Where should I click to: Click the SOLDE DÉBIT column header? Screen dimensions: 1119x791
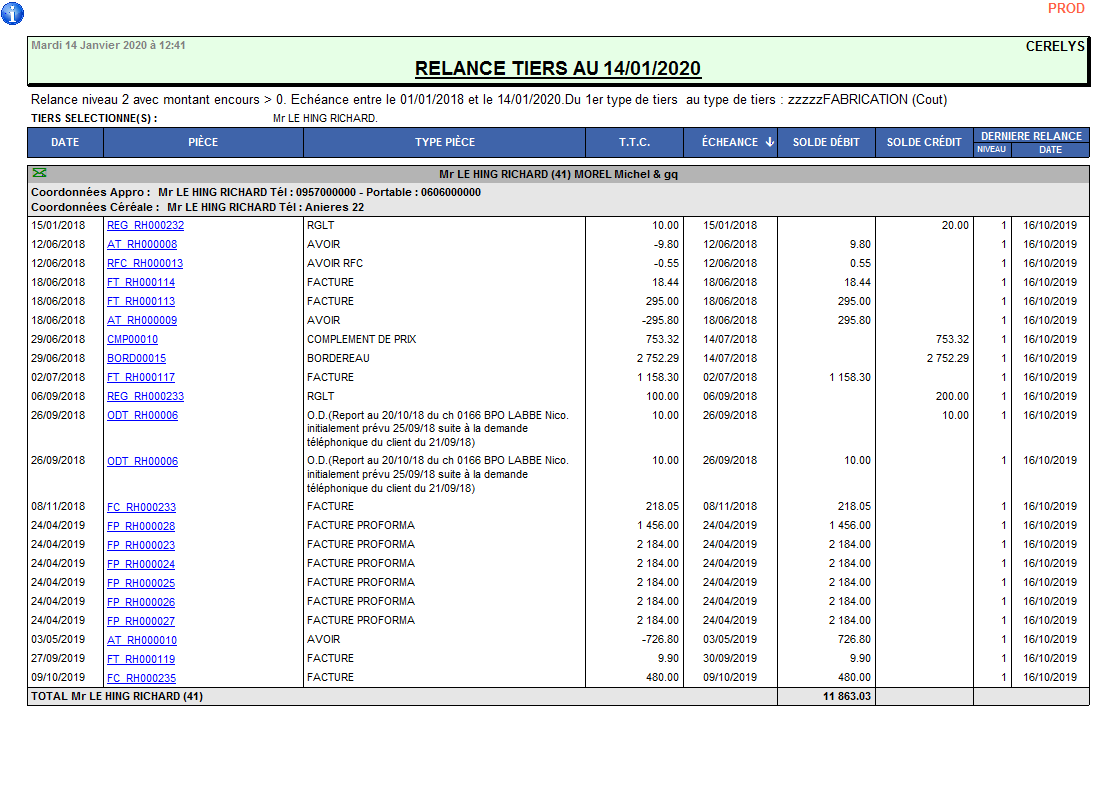coord(826,142)
